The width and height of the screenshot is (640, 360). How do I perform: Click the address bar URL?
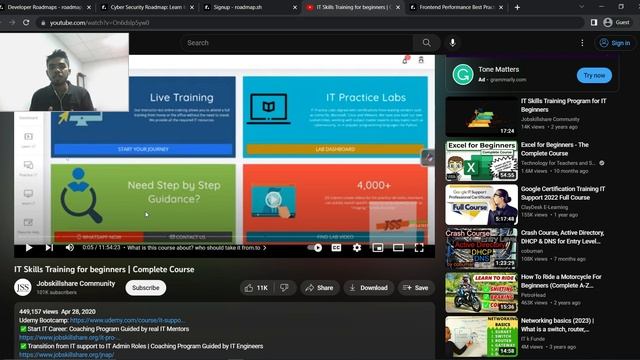99,23
